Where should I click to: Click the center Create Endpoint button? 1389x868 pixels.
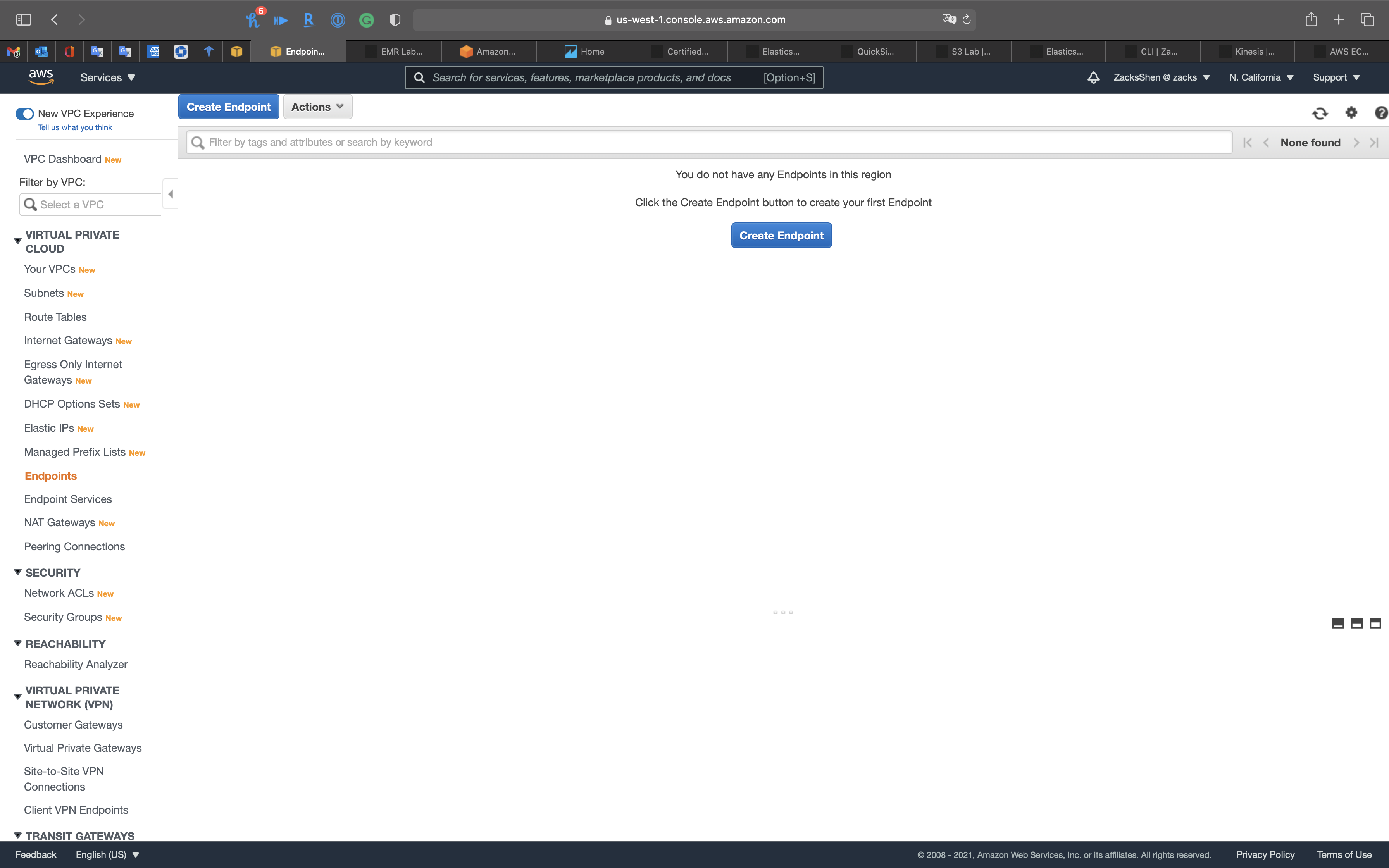pos(781,235)
